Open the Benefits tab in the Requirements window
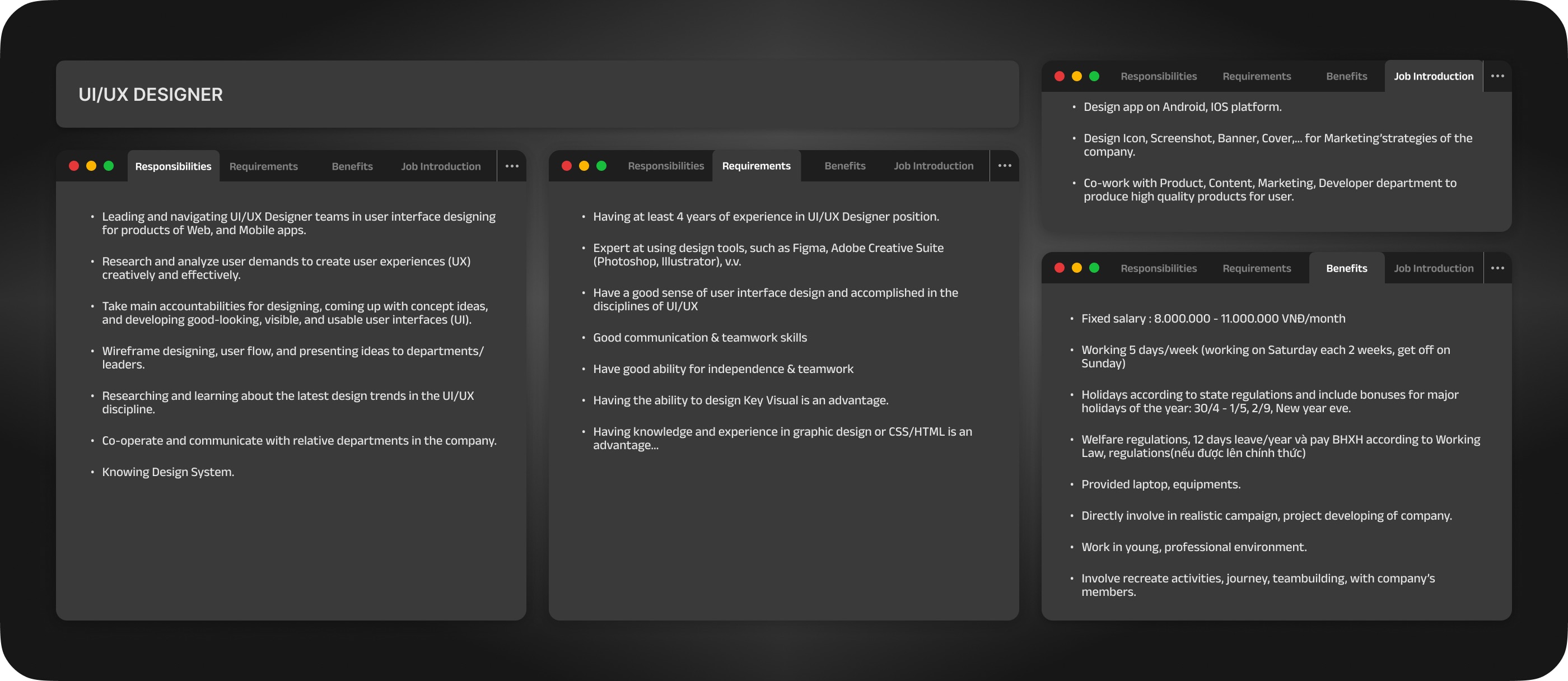This screenshot has width=1568, height=681. [845, 166]
